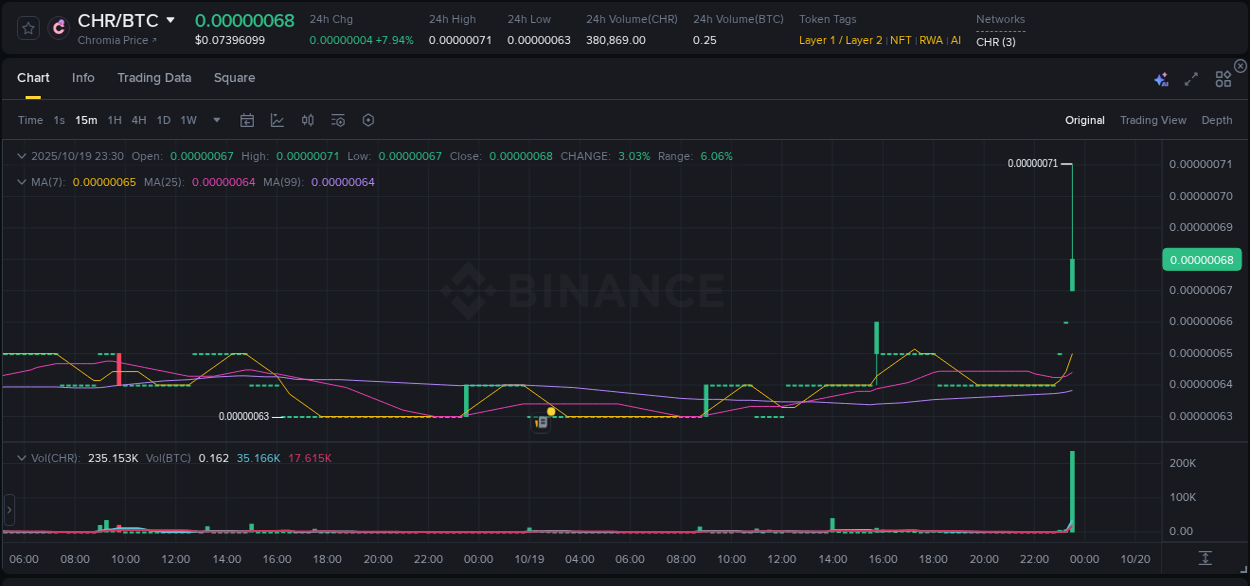The width and height of the screenshot is (1250, 586).
Task: Launch the AI assistant sparkle icon
Action: pyautogui.click(x=1160, y=77)
